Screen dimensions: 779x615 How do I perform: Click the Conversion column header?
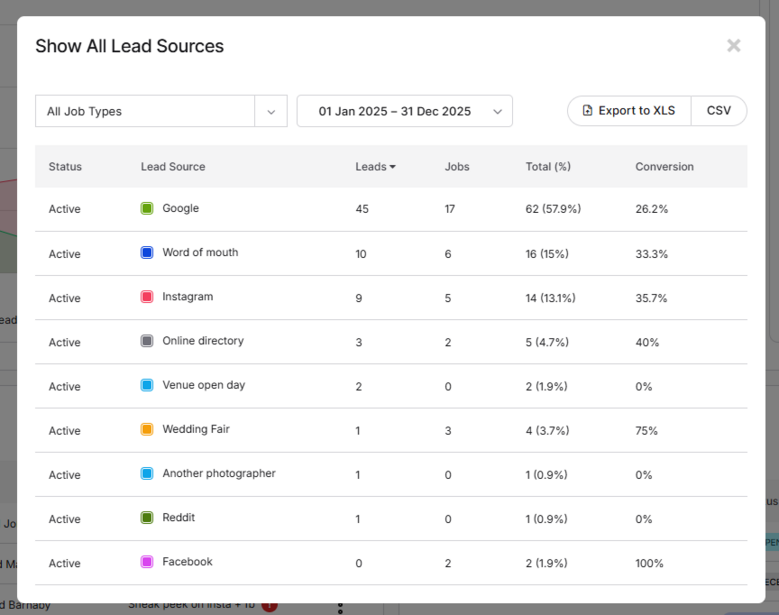pyautogui.click(x=664, y=167)
